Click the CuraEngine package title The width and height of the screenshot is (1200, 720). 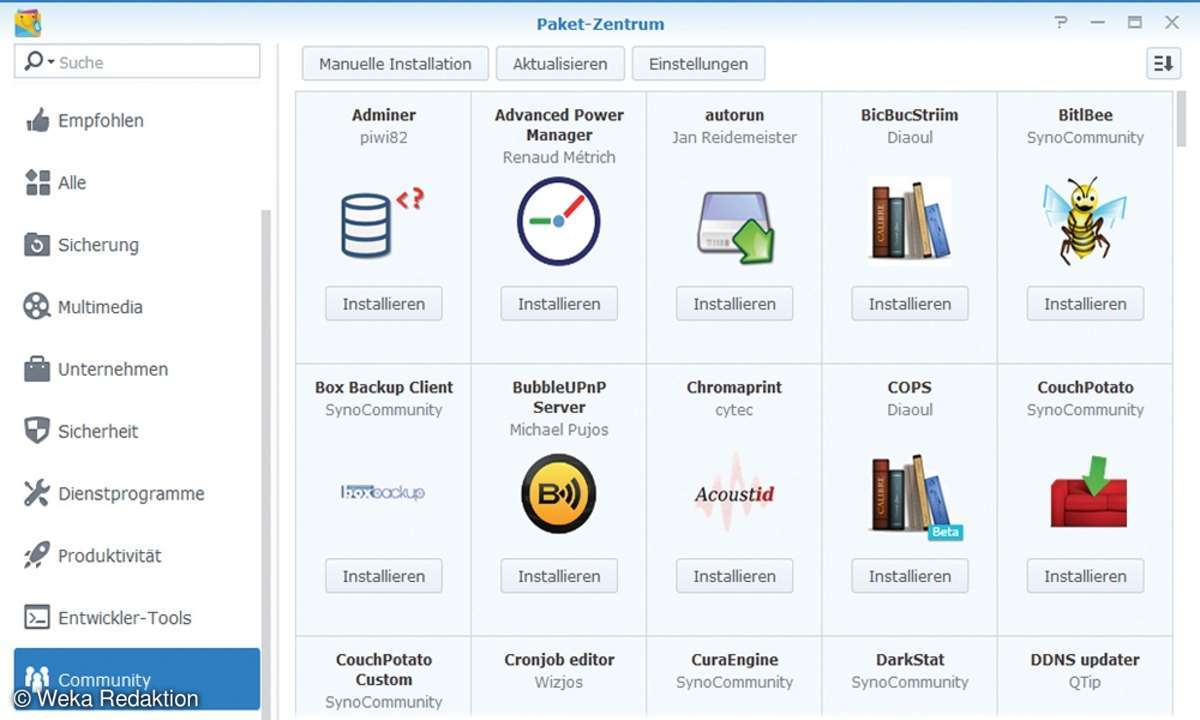click(x=734, y=660)
